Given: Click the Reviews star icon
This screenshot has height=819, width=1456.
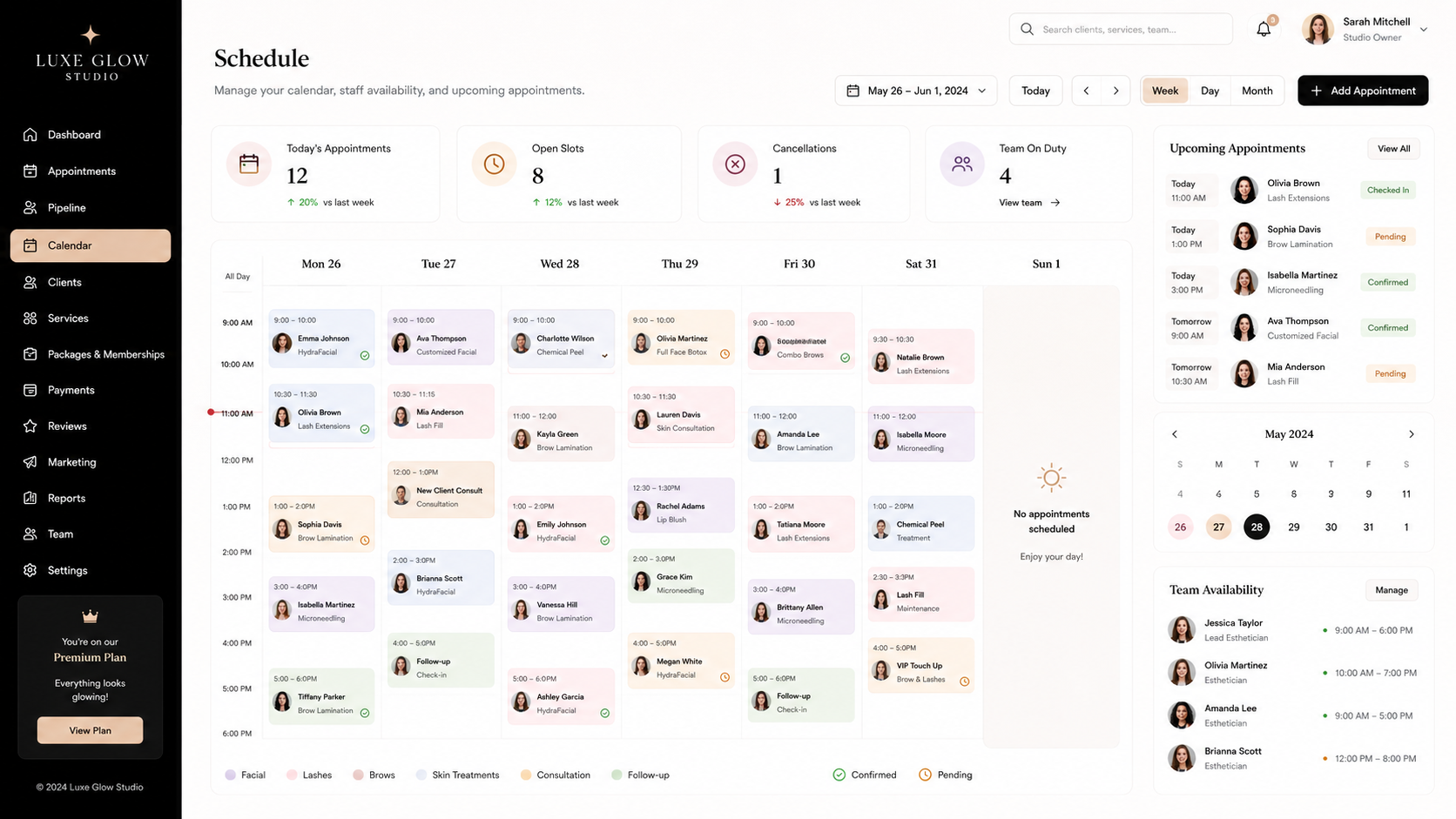Looking at the screenshot, I should [30, 426].
